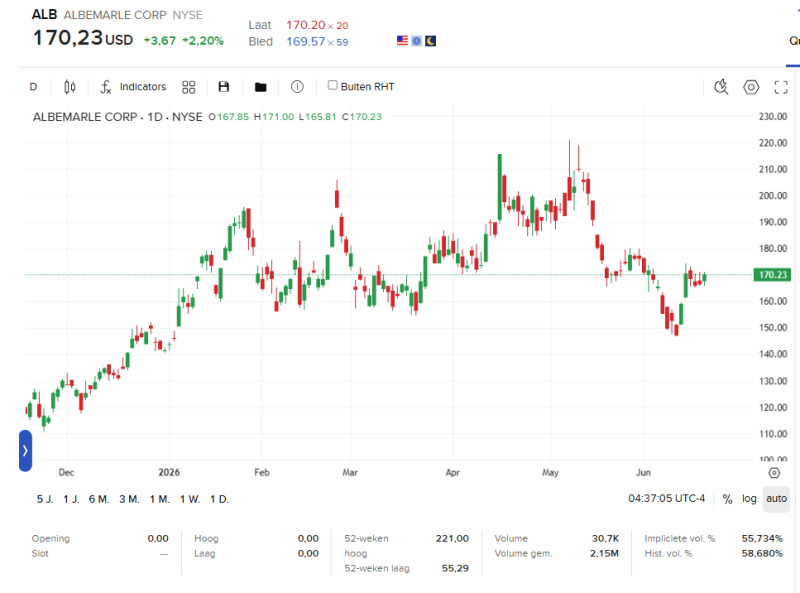Select the 1 J. time range
This screenshot has height=593, width=800.
point(71,499)
